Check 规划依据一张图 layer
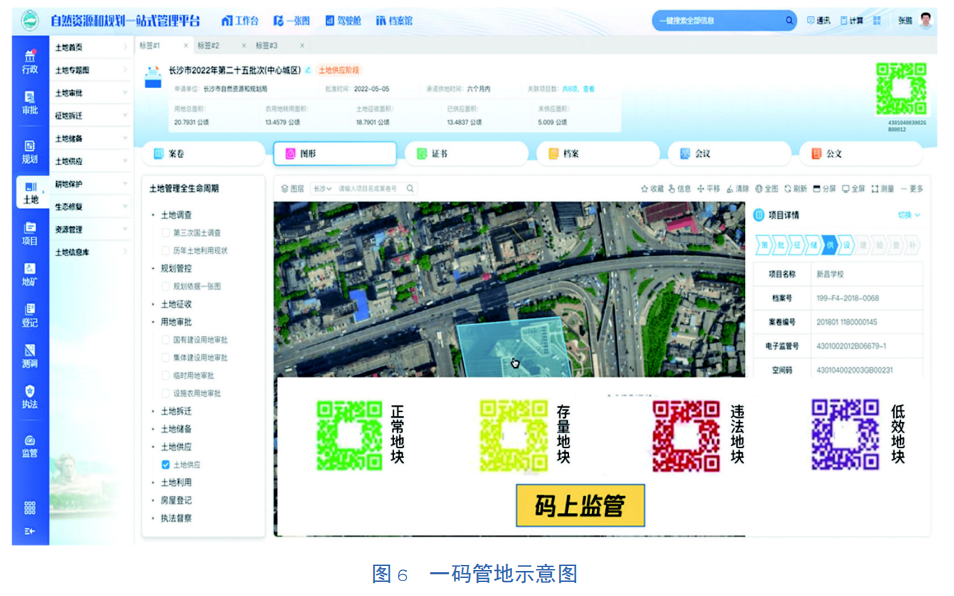Image resolution: width=954 pixels, height=596 pixels. click(165, 286)
